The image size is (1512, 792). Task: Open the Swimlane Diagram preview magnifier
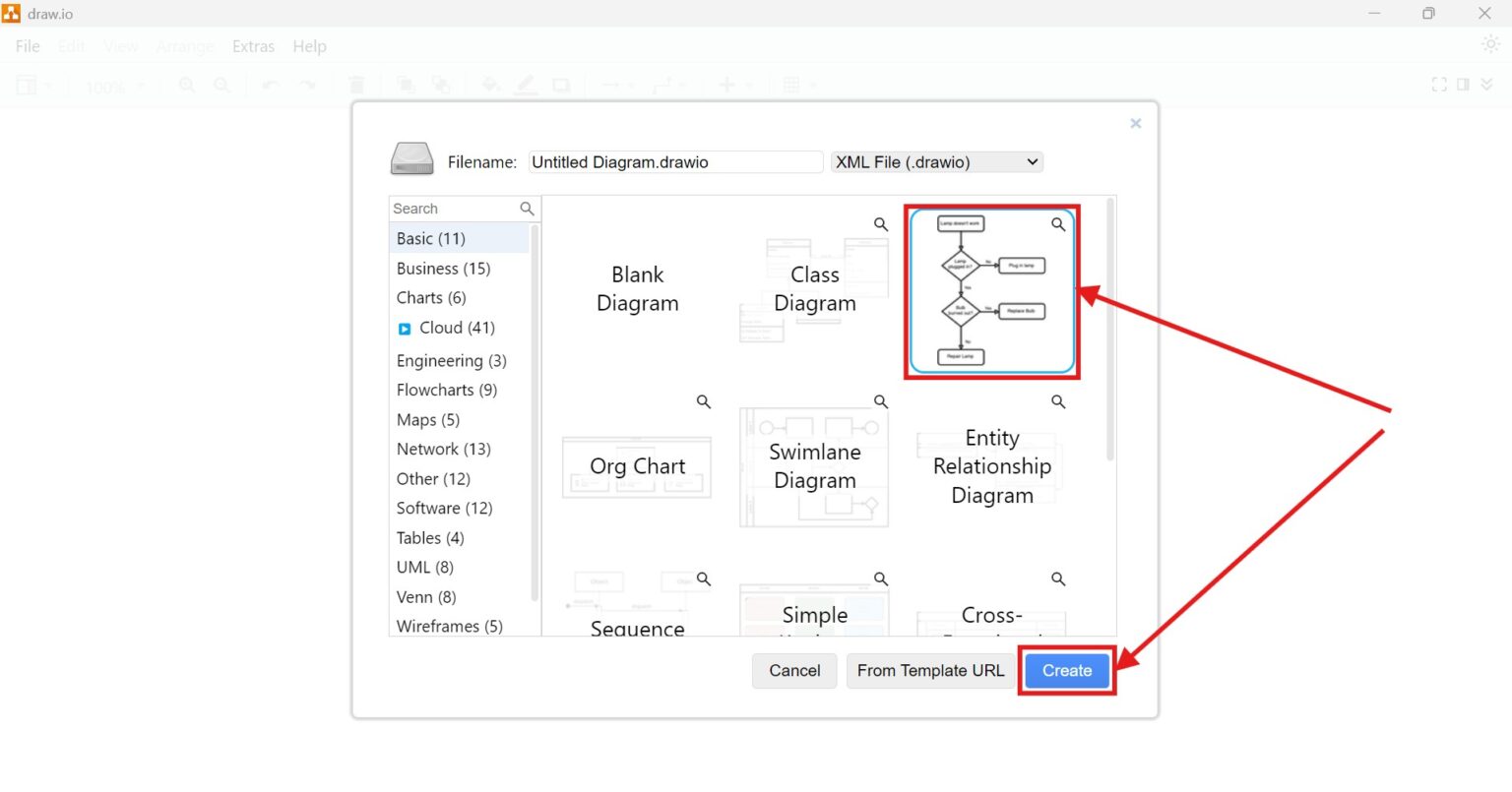(x=880, y=400)
